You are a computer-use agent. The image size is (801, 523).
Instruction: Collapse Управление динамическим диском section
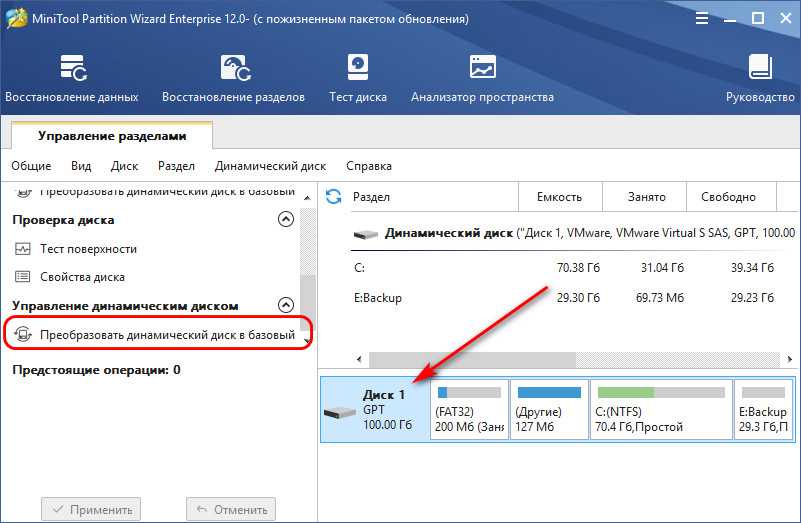(285, 305)
